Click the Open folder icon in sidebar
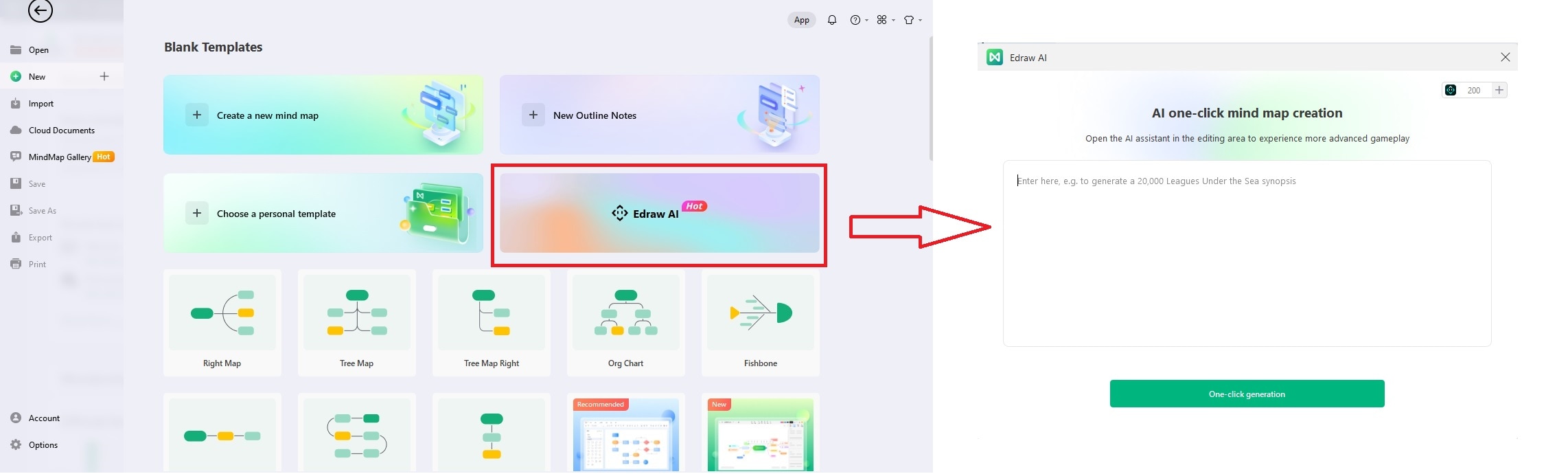Image resolution: width=1568 pixels, height=474 pixels. 16,50
